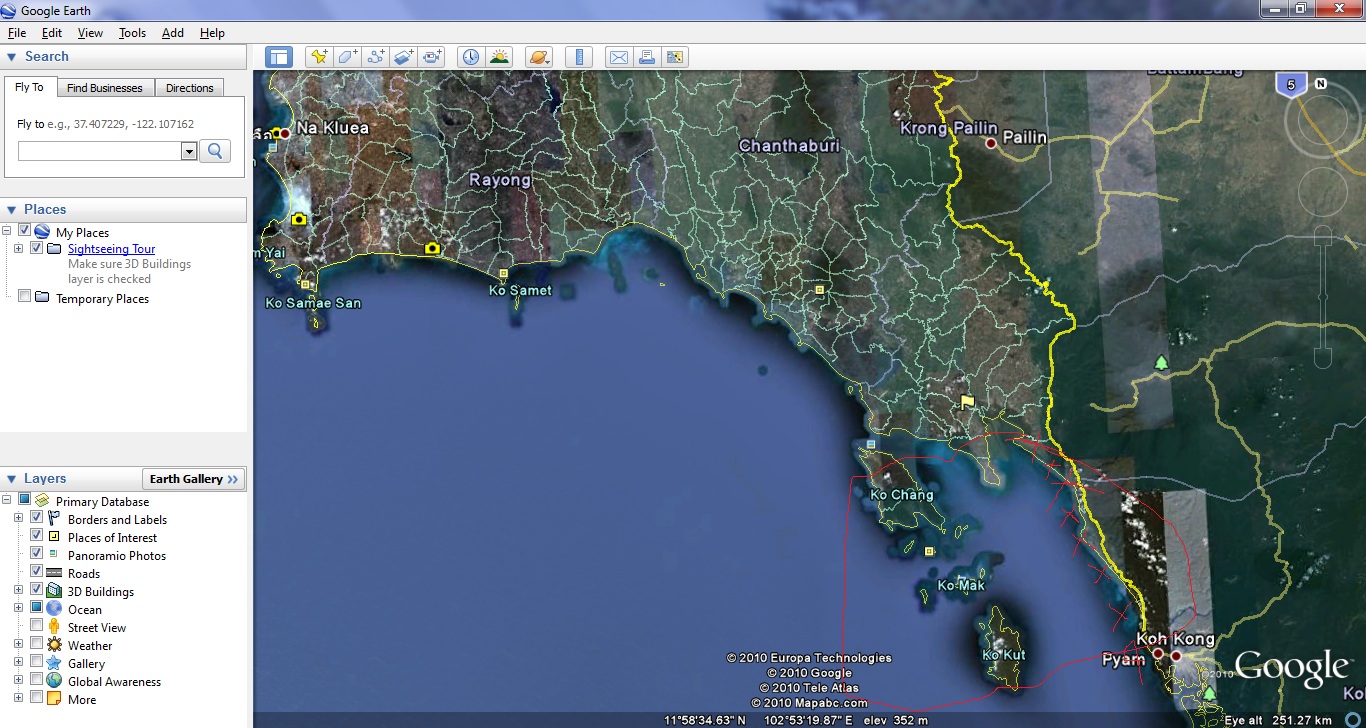Select the Fly To tab

click(x=30, y=87)
